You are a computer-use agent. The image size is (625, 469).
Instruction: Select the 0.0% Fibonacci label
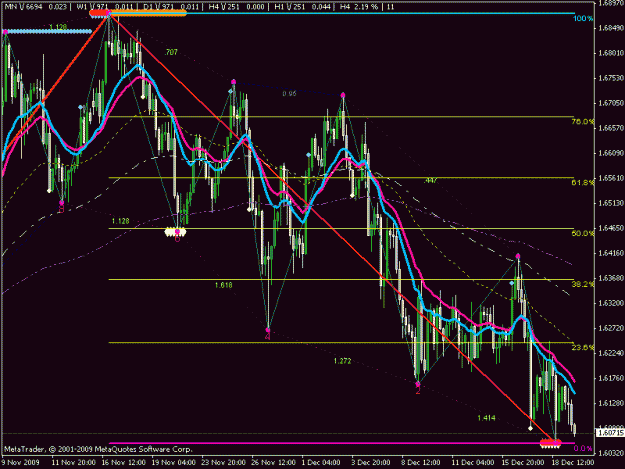click(583, 448)
